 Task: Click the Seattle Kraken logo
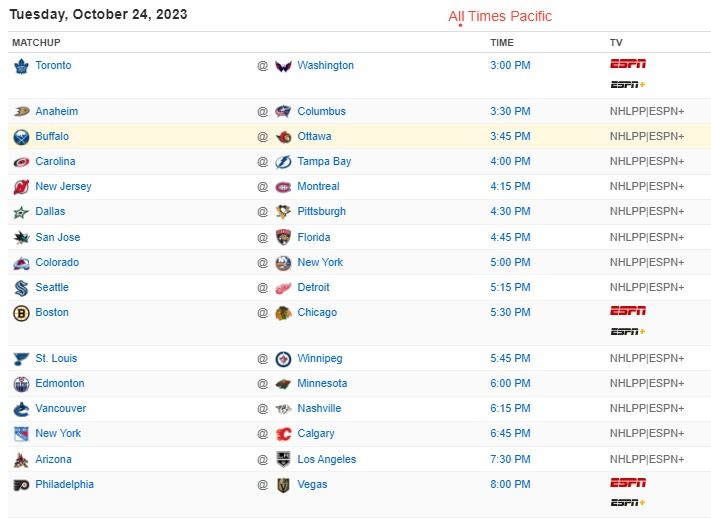point(21,288)
